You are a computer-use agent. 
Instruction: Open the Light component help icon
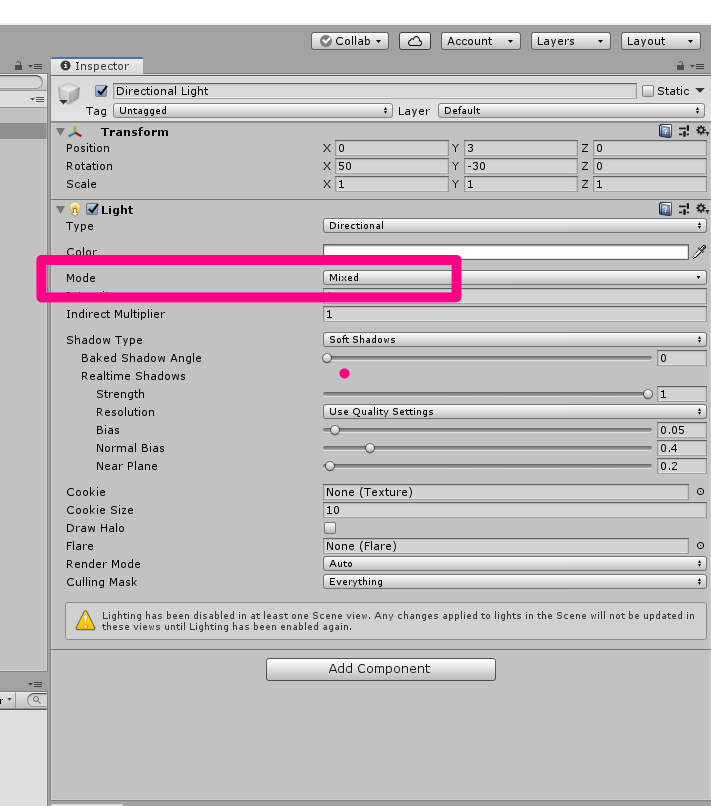coord(665,209)
